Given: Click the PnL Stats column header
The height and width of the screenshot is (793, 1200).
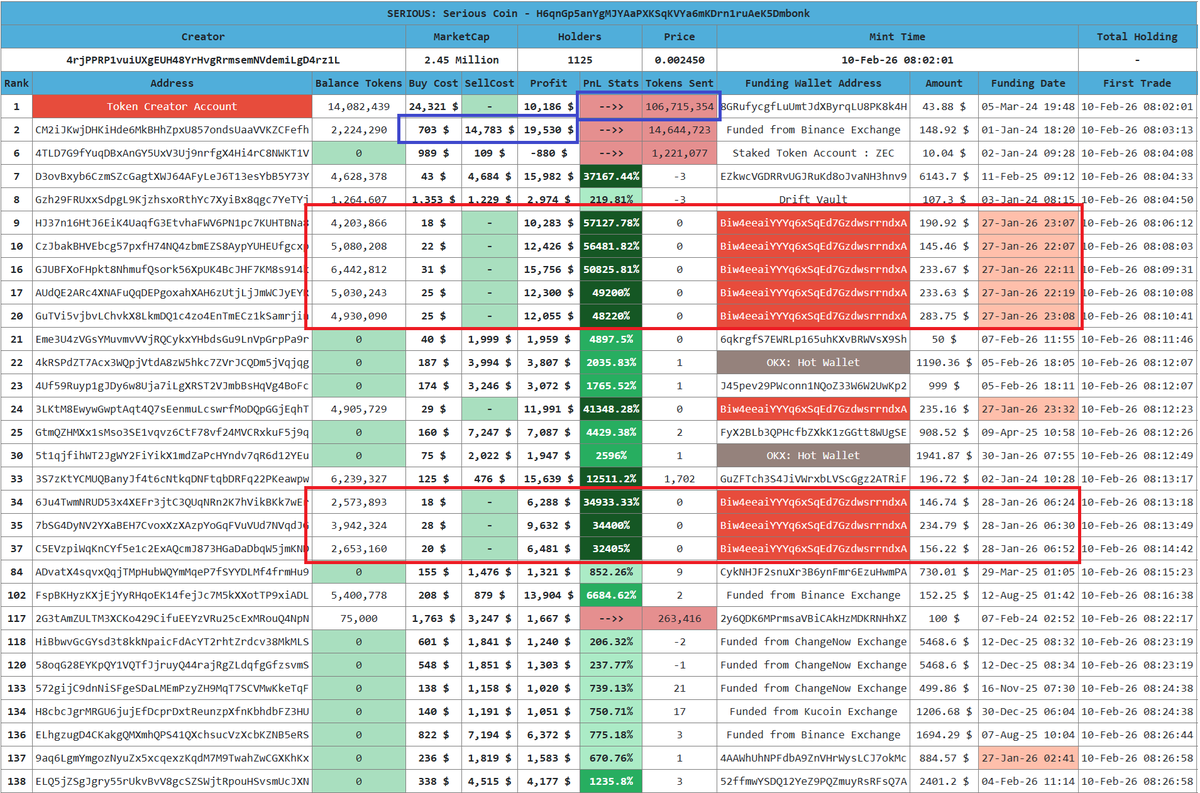Looking at the screenshot, I should tap(610, 83).
